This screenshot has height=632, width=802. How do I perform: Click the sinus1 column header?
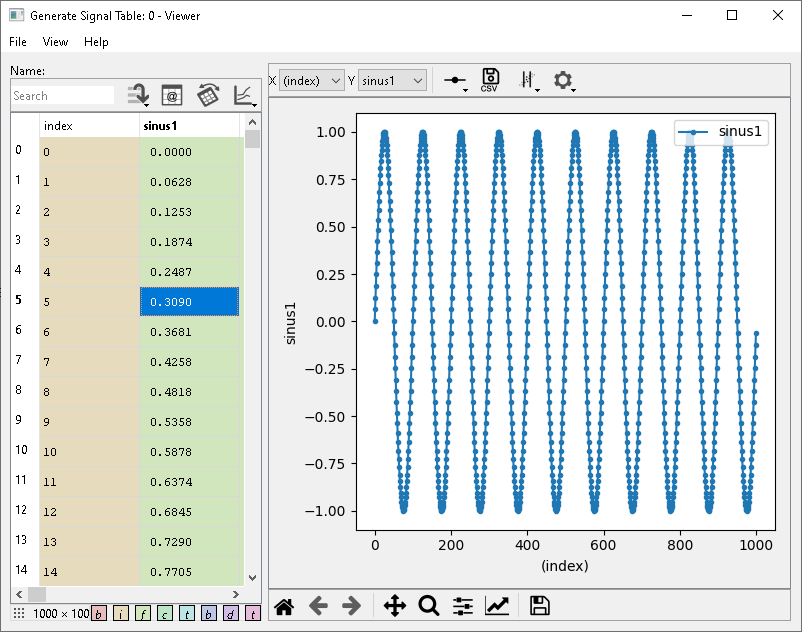click(190, 126)
